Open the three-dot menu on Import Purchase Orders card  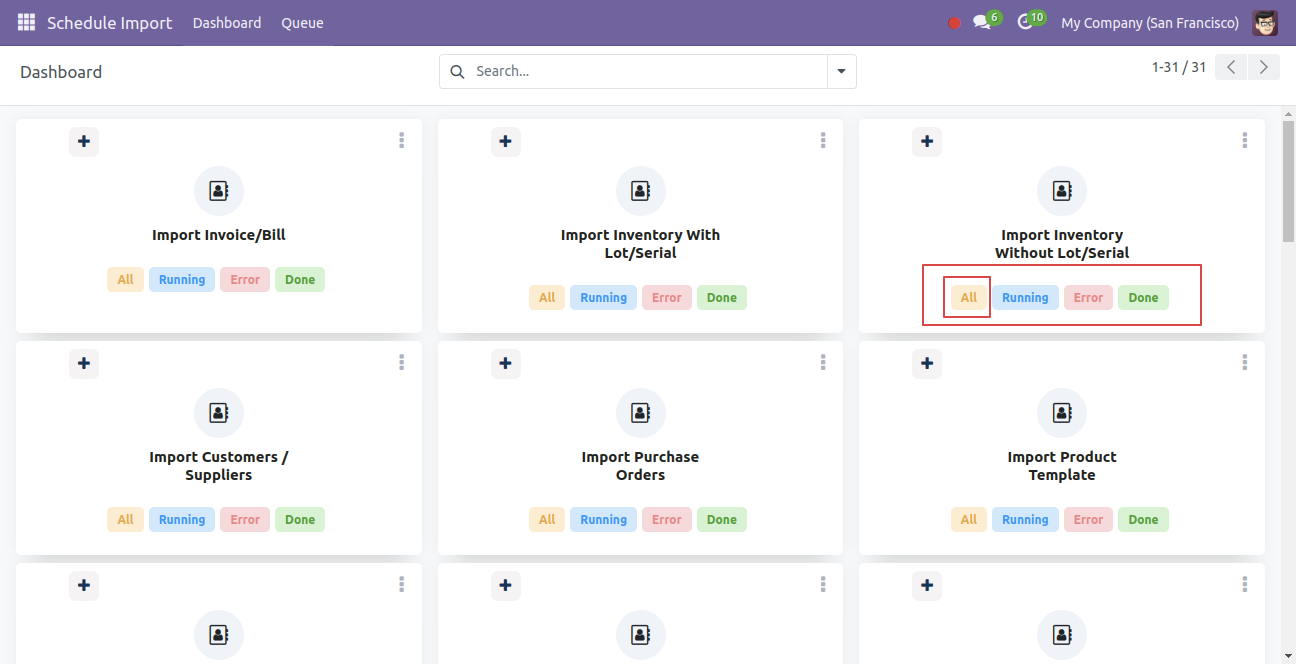pos(823,362)
